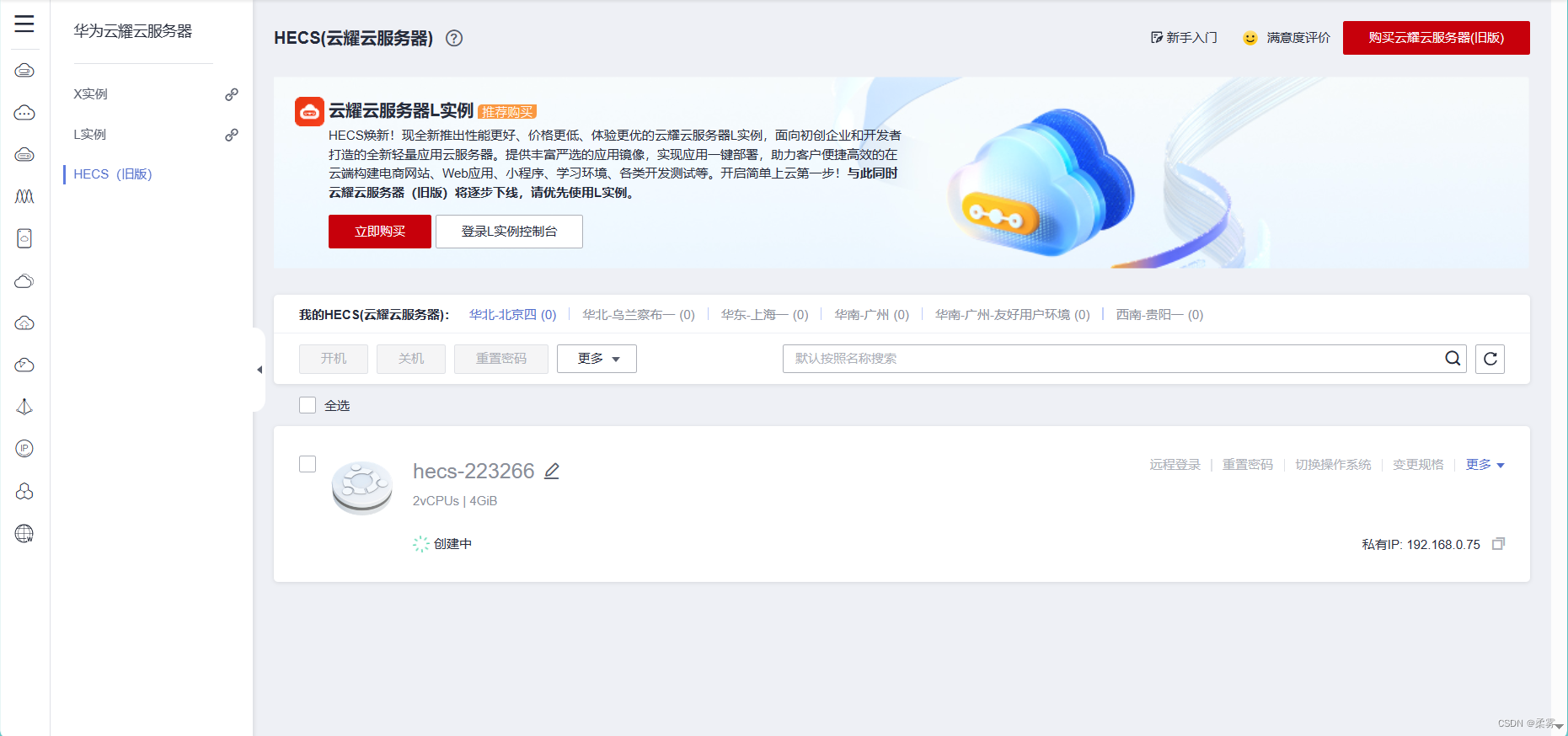Click 远程登录 for hecs-223266
This screenshot has height=736, width=1568.
coord(1175,465)
